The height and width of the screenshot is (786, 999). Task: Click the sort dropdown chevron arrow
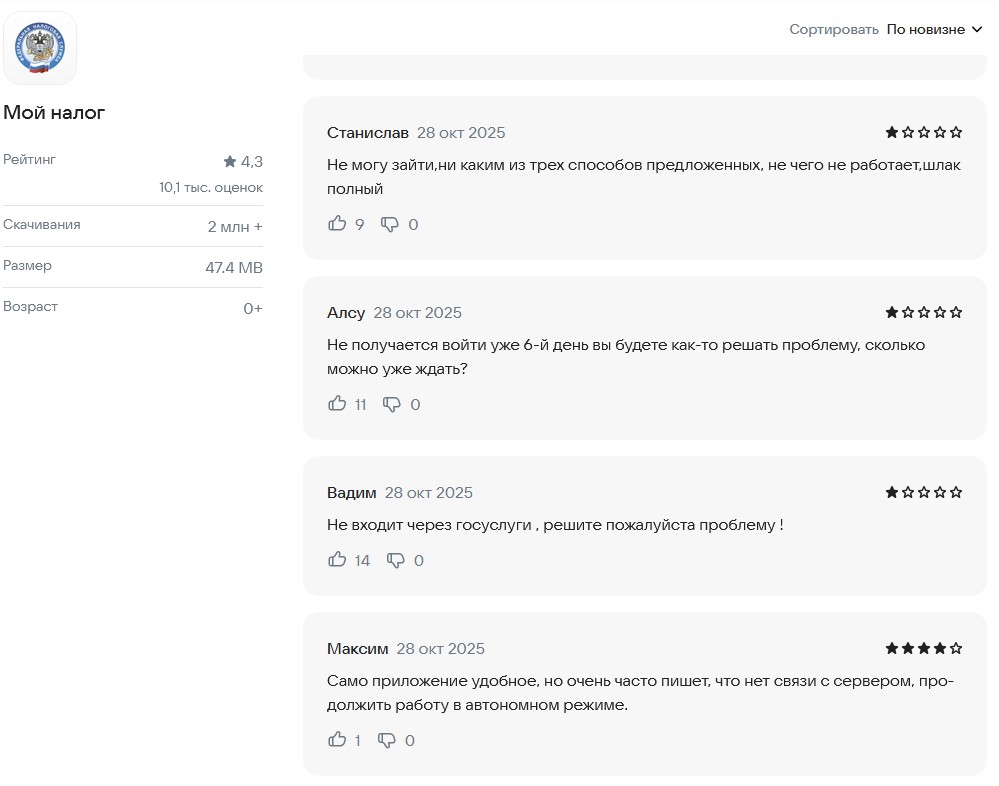[977, 30]
